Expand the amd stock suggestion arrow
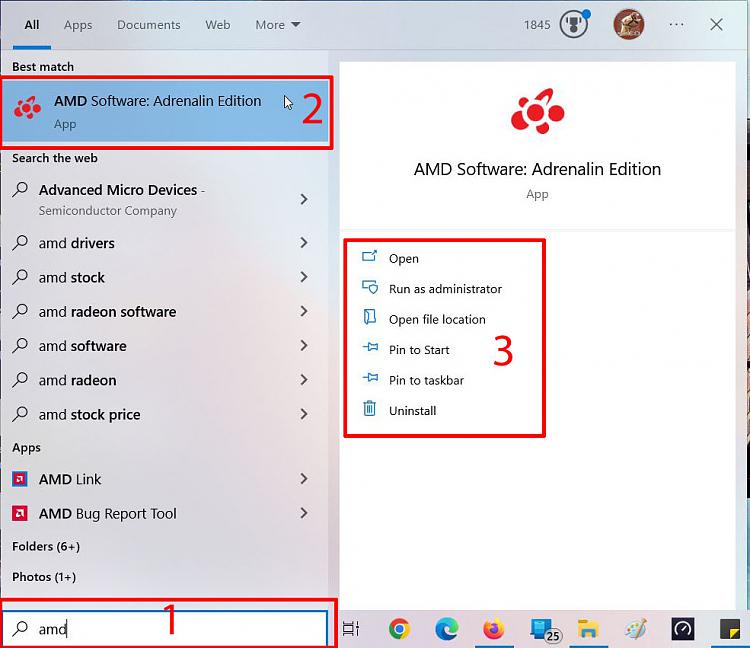Image resolution: width=750 pixels, height=648 pixels. click(304, 277)
